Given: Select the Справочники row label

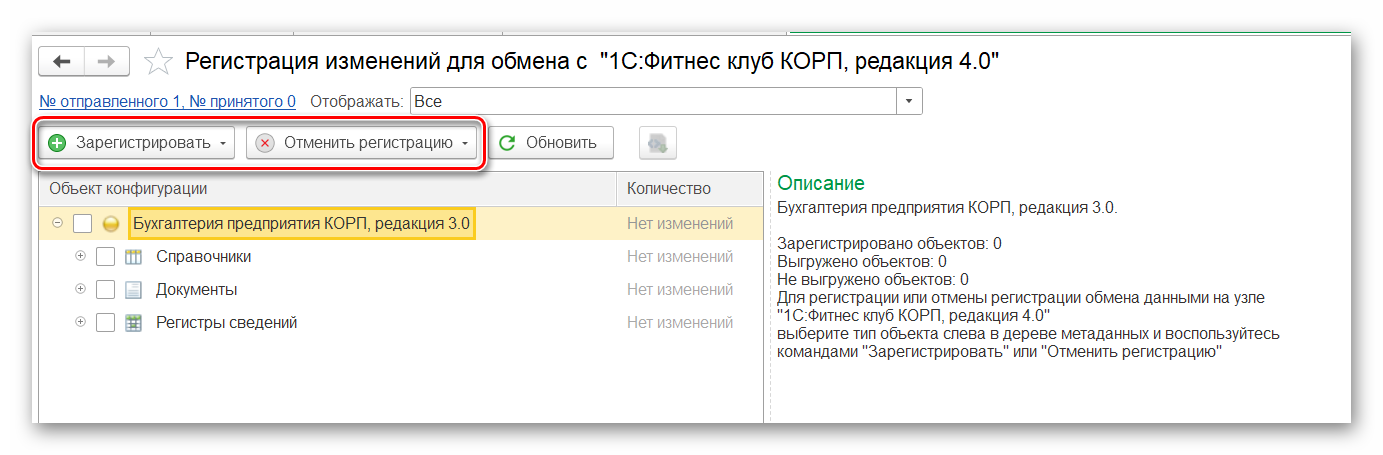Looking at the screenshot, I should [x=203, y=257].
